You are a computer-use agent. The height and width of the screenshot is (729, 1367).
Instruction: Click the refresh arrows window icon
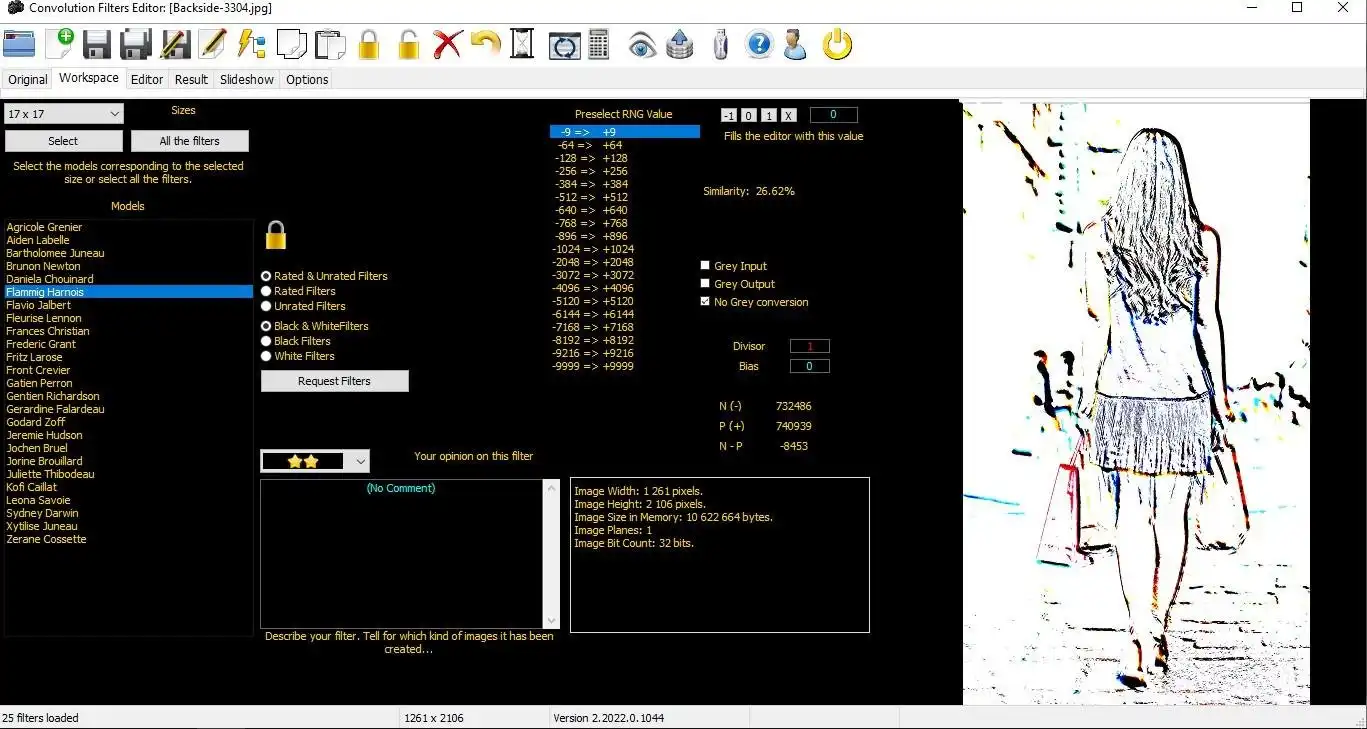point(565,45)
